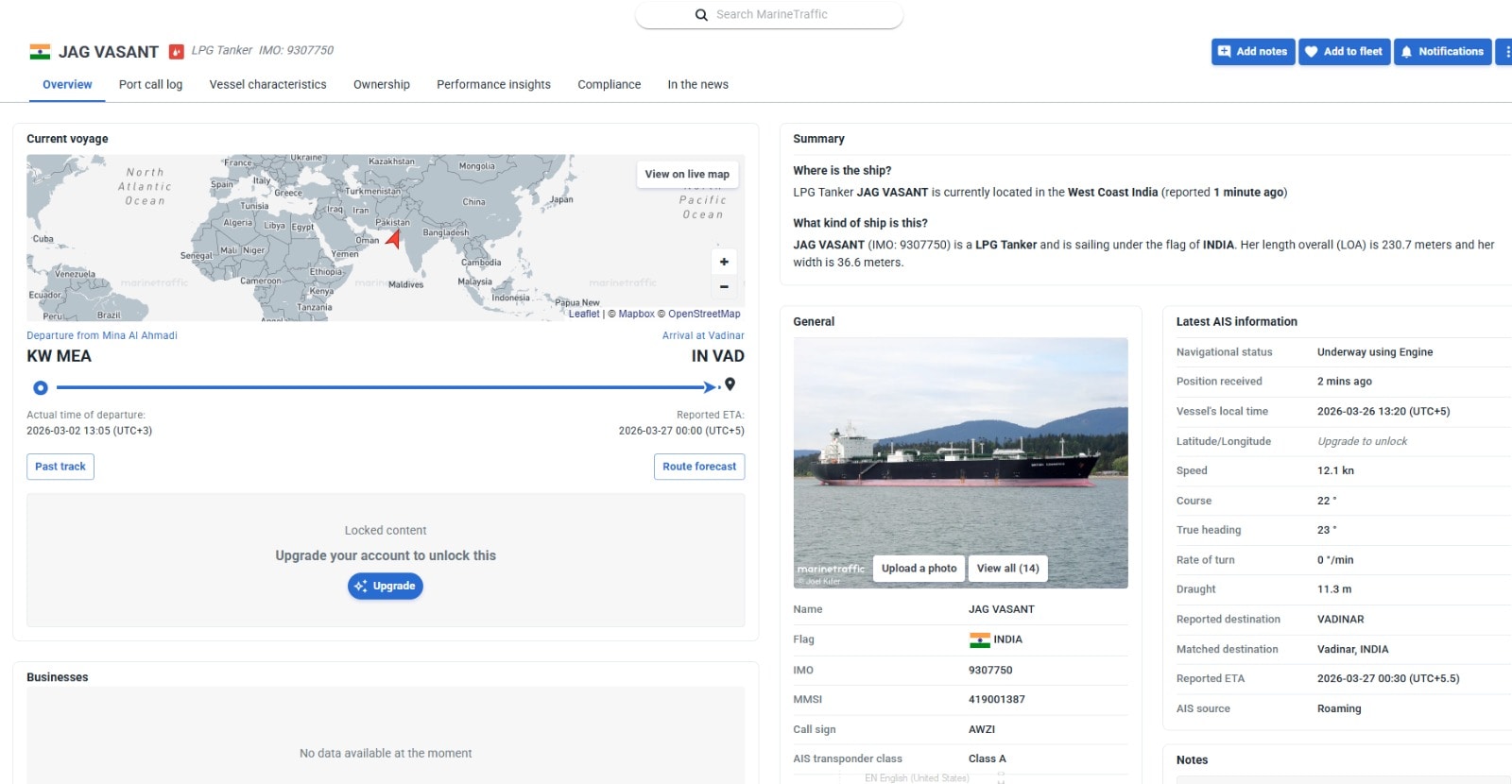Click the red ship marker on map

tap(393, 240)
